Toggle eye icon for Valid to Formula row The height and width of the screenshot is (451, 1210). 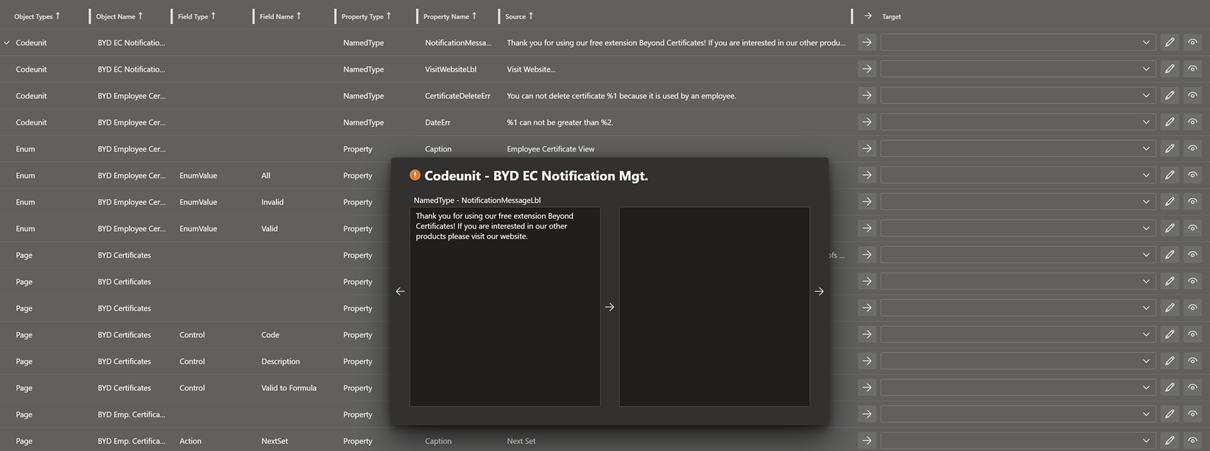tap(1192, 387)
